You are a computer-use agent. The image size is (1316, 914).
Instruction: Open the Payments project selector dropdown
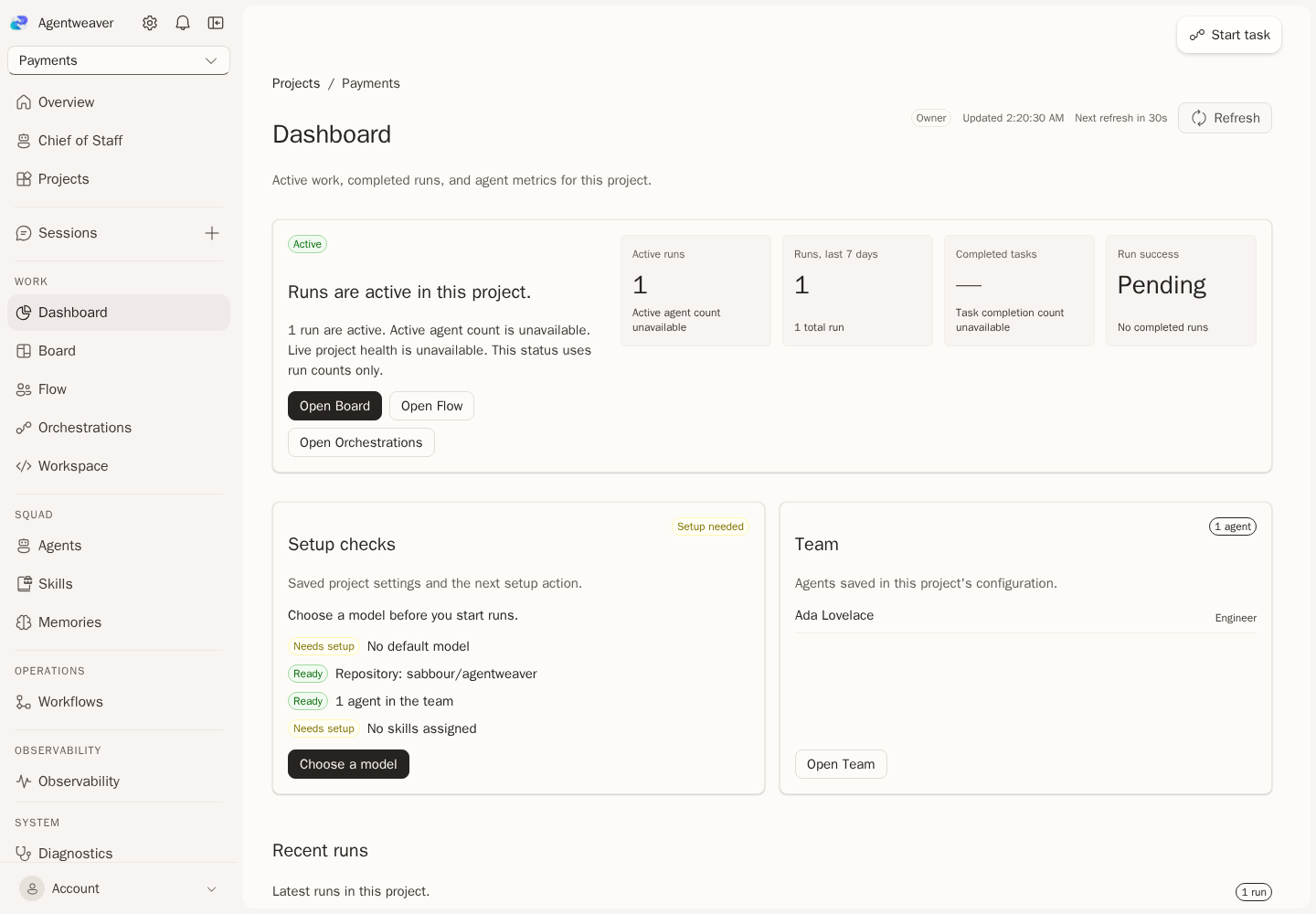tap(119, 60)
